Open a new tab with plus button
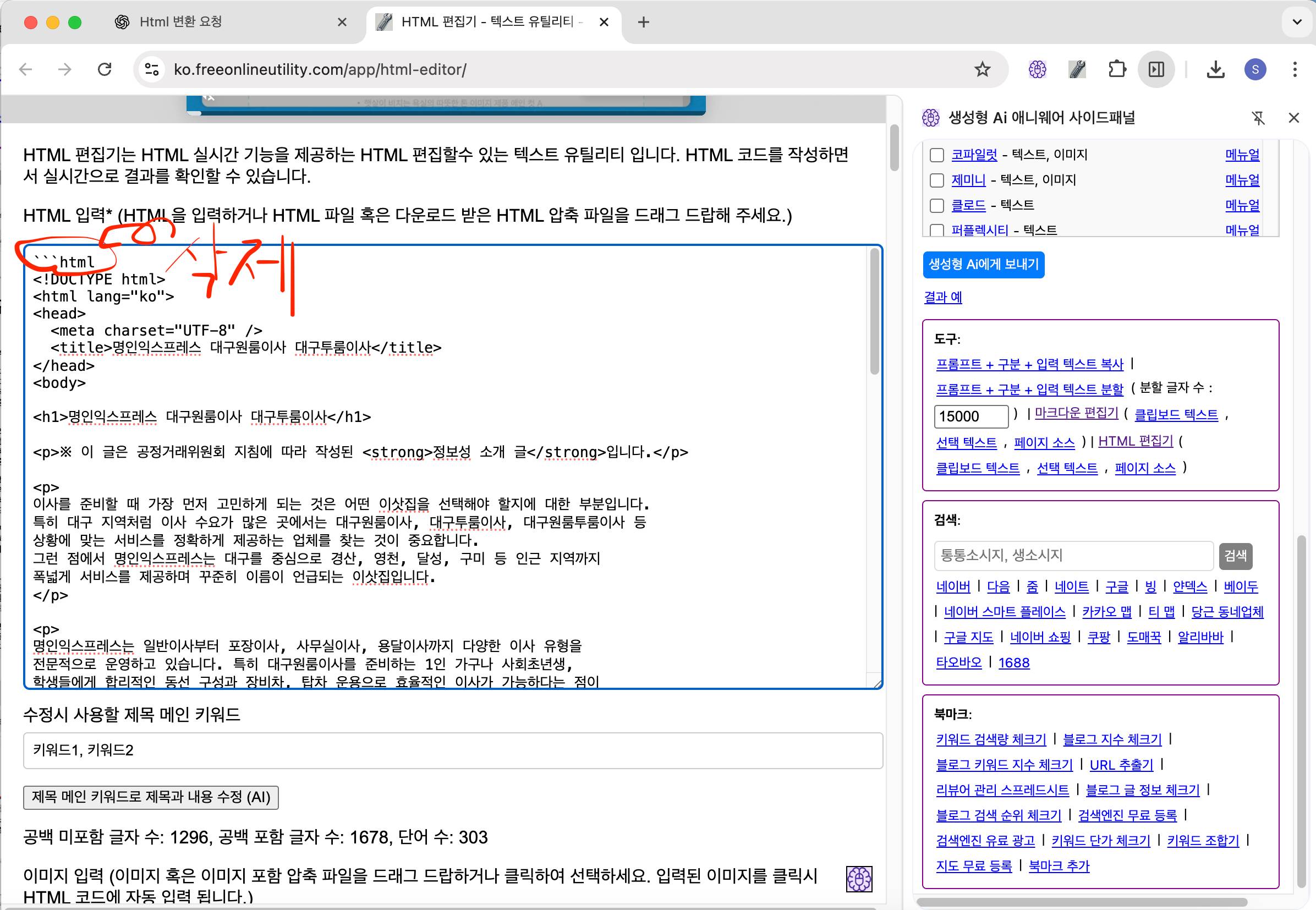 pos(643,22)
